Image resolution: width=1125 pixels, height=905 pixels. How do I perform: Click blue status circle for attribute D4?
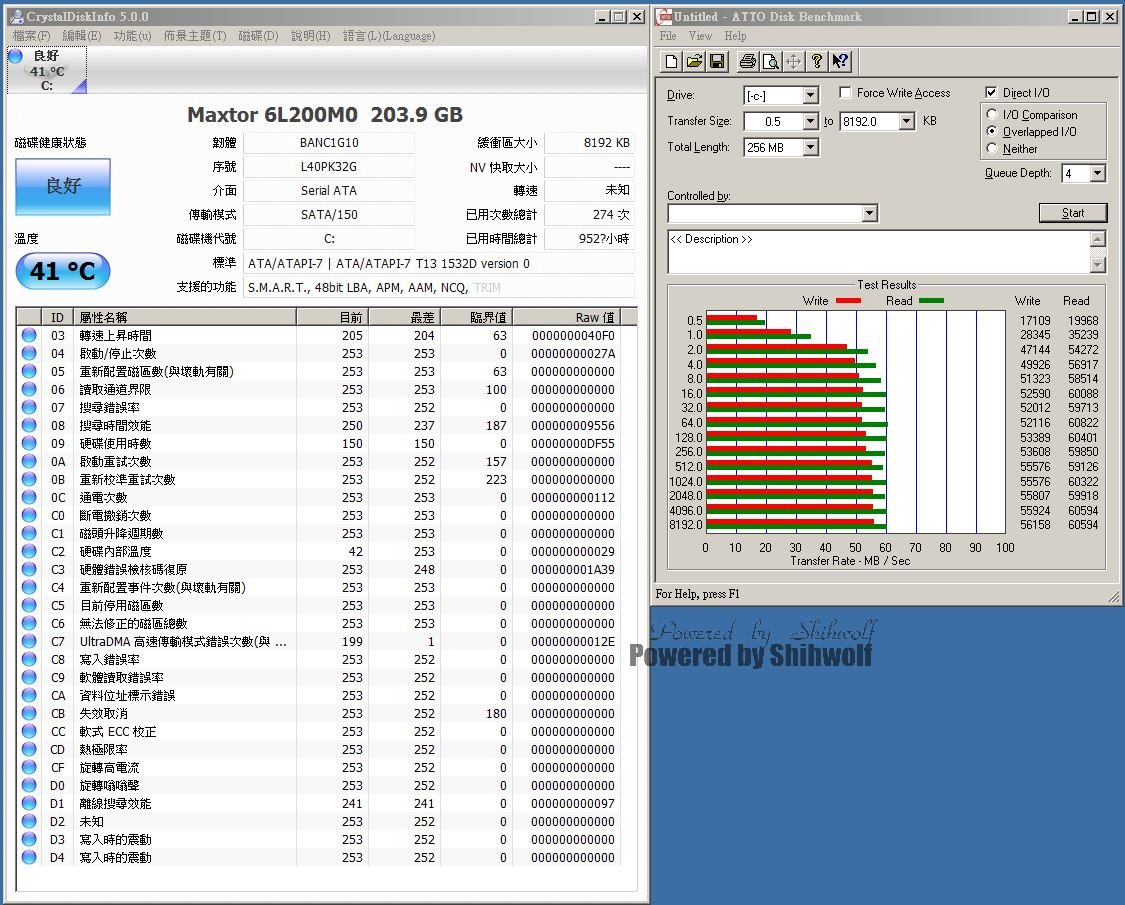29,856
